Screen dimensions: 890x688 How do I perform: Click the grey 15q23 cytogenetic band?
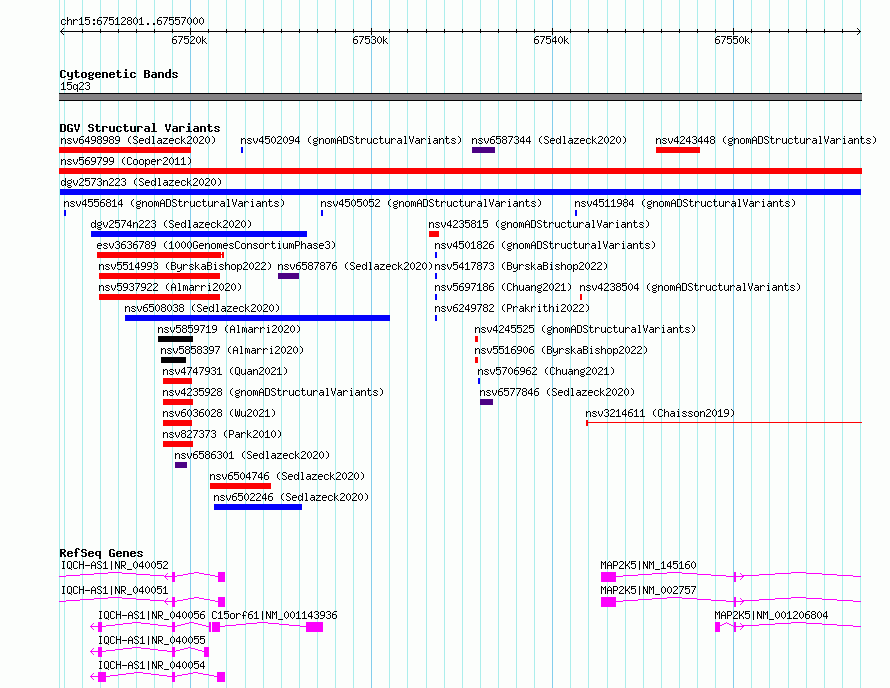(x=460, y=97)
